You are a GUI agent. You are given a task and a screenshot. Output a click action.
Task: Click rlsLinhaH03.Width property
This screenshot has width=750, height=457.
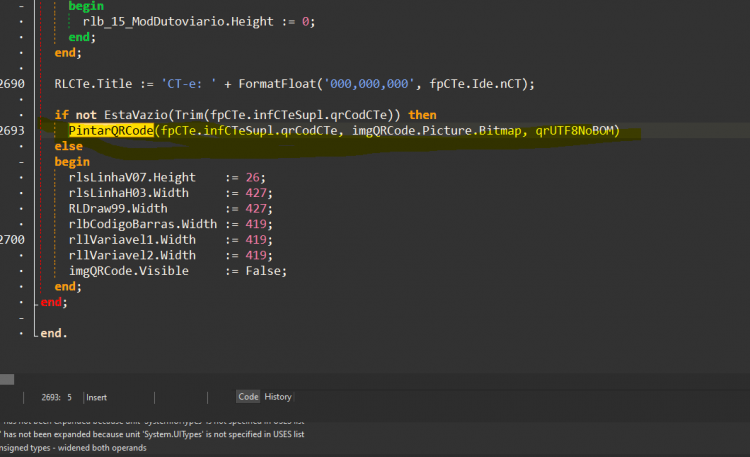(129, 193)
